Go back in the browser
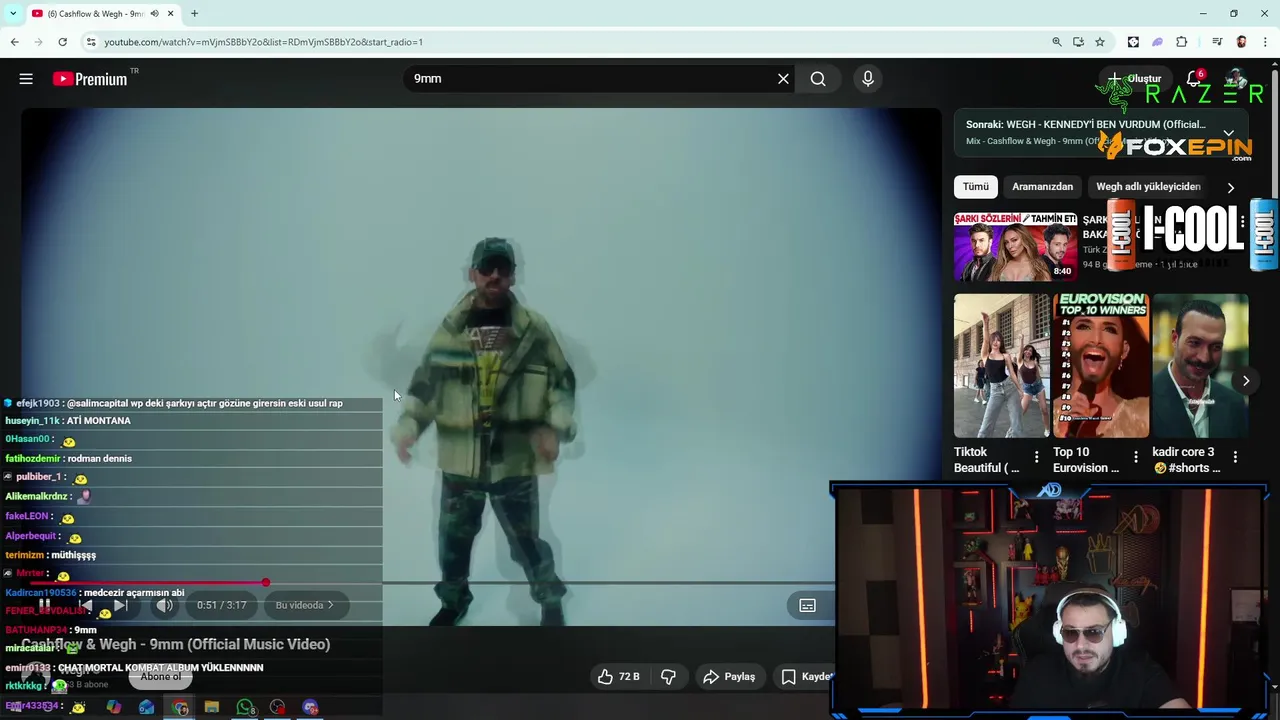This screenshot has width=1280, height=720. 14,42
